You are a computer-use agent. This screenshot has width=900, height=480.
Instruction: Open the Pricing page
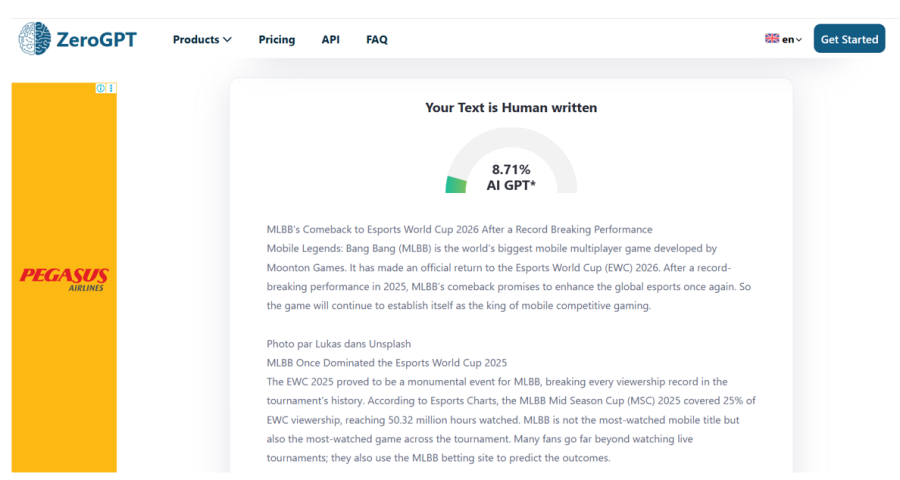tap(276, 40)
